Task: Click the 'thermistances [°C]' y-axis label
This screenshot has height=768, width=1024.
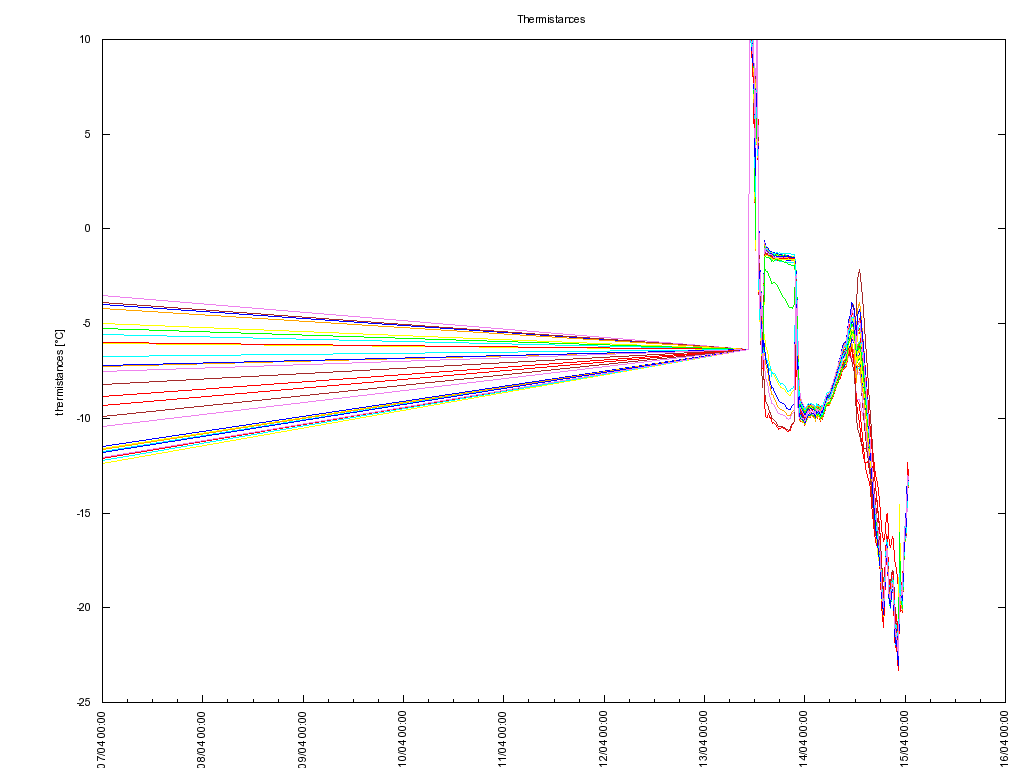Action: pyautogui.click(x=59, y=371)
